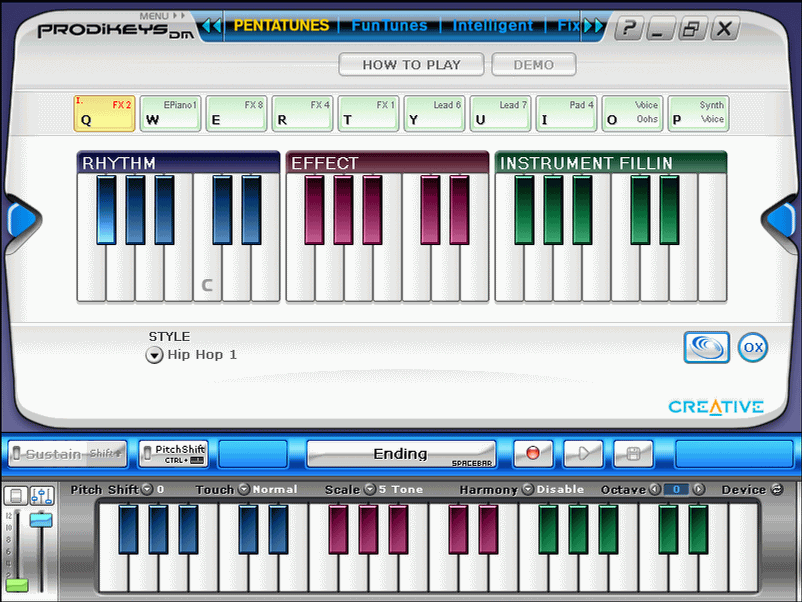
Task: Play the first blue black key on bottom keyboard
Action: (x=128, y=529)
